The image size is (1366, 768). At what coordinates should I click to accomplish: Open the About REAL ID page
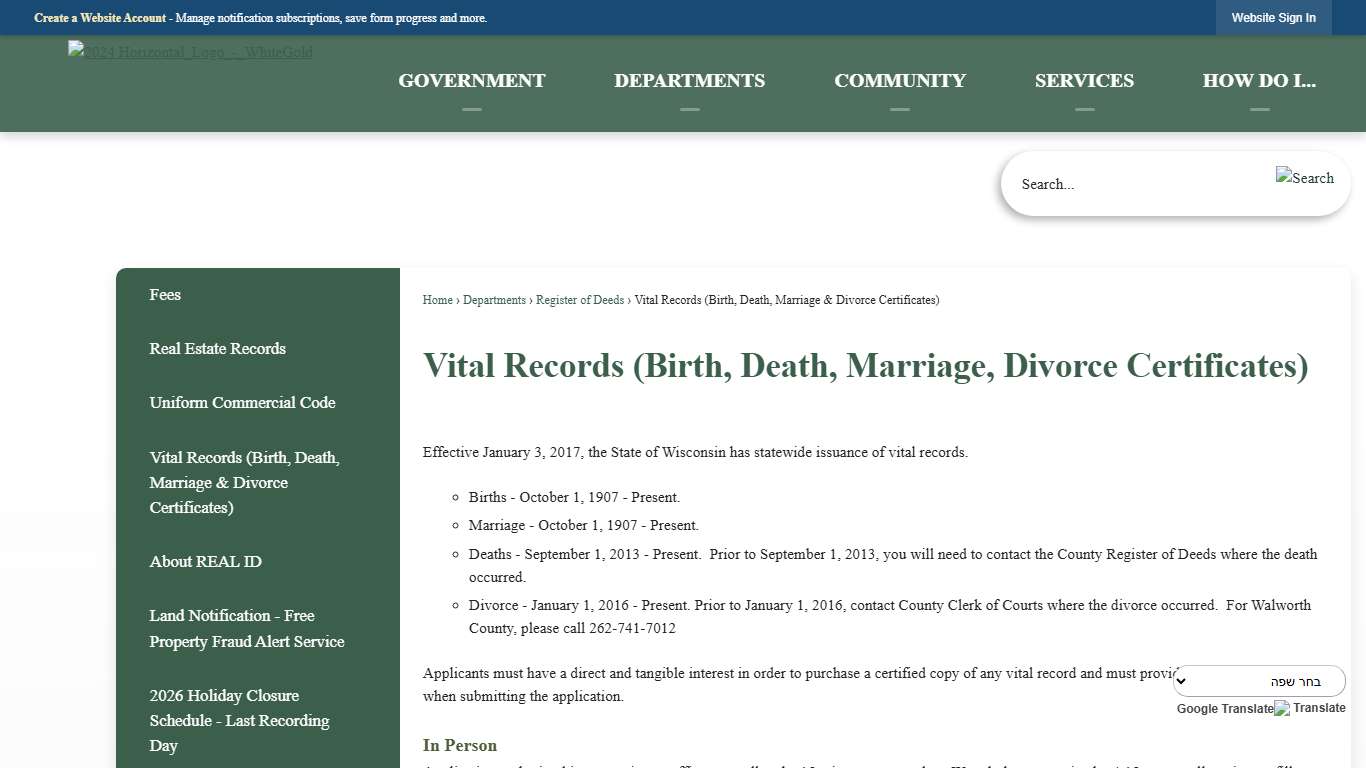pyautogui.click(x=205, y=561)
